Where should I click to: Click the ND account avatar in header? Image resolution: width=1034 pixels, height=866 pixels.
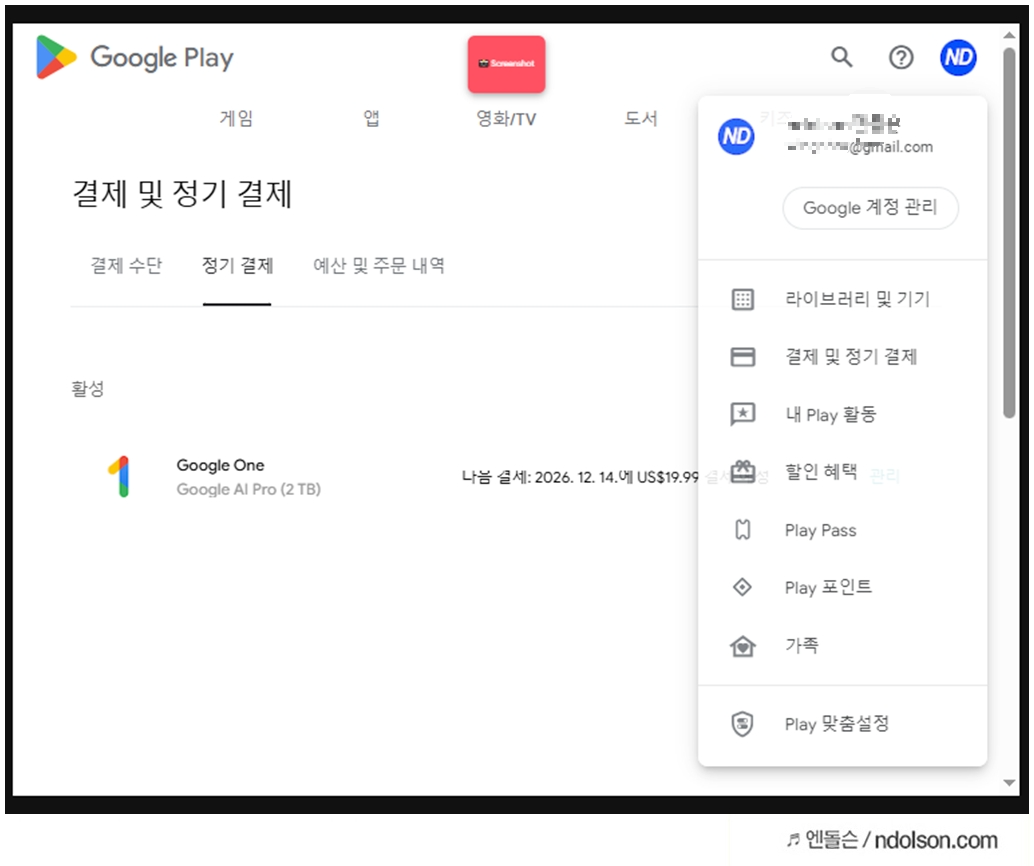(x=958, y=57)
